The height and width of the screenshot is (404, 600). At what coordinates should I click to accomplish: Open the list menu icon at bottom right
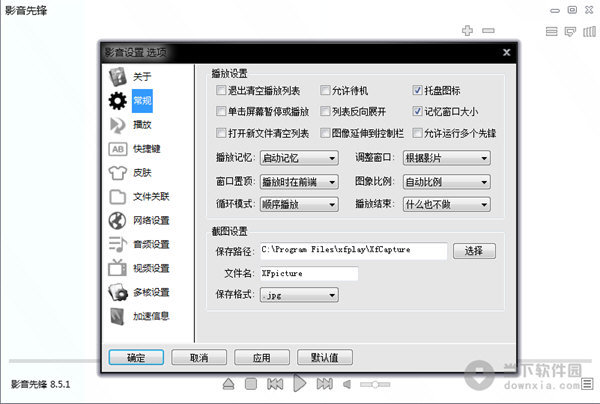point(587,384)
